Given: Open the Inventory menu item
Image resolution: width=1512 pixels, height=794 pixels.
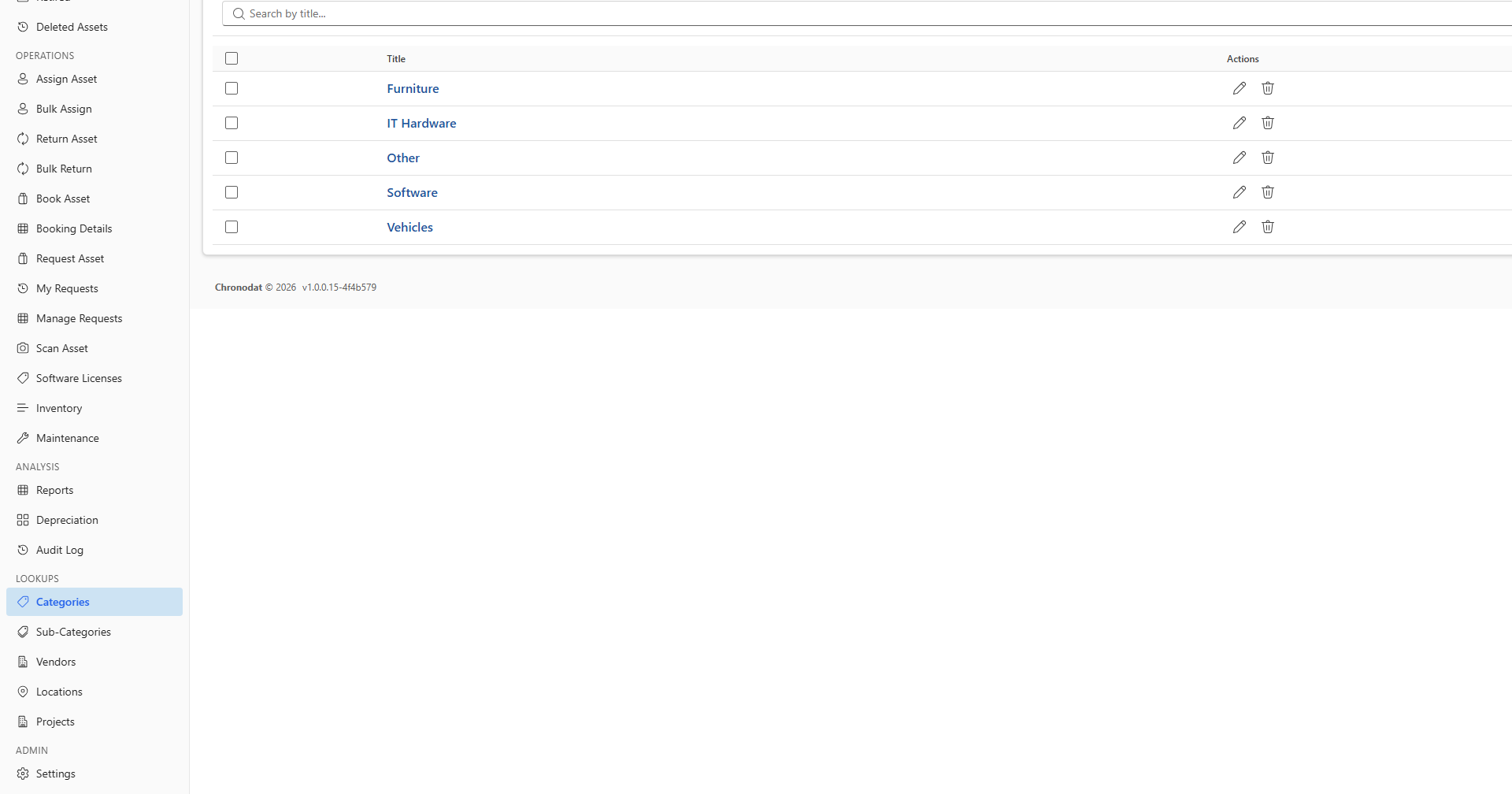Looking at the screenshot, I should (94, 408).
